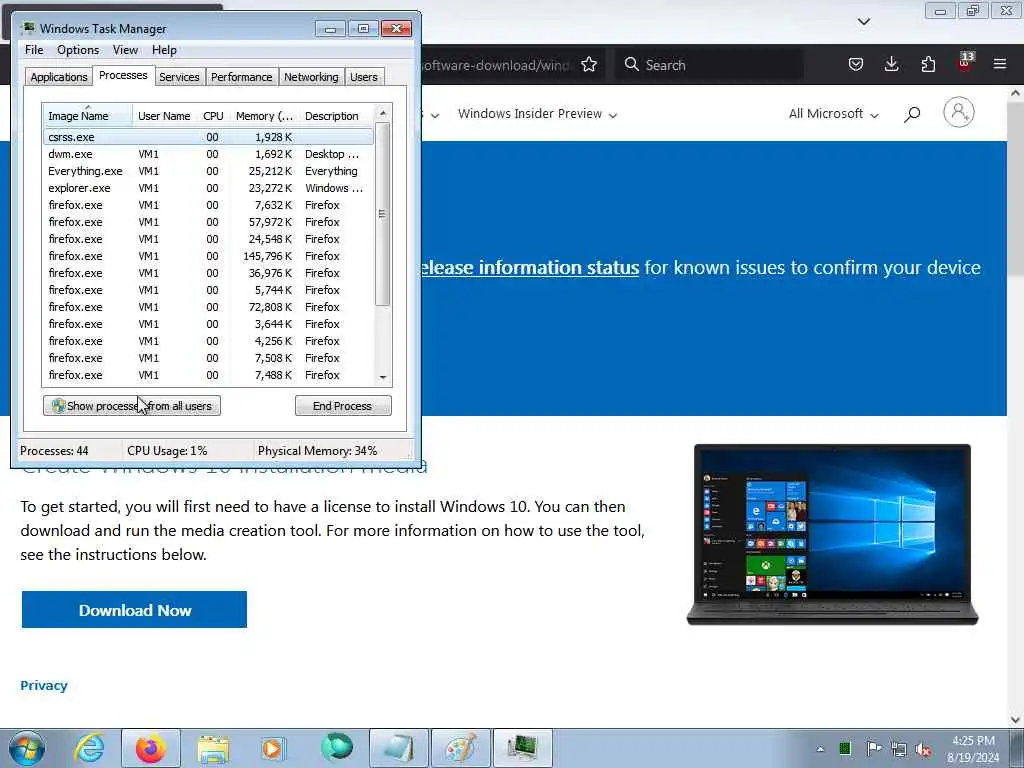Click the Download Now button
Screen dimensions: 1024x768
point(135,610)
